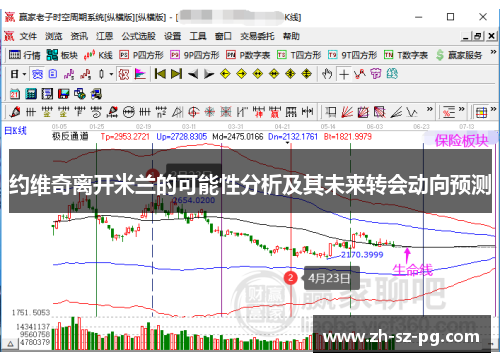Open the 行情 quotes view
The width and height of the screenshot is (500, 362).
(x=25, y=55)
